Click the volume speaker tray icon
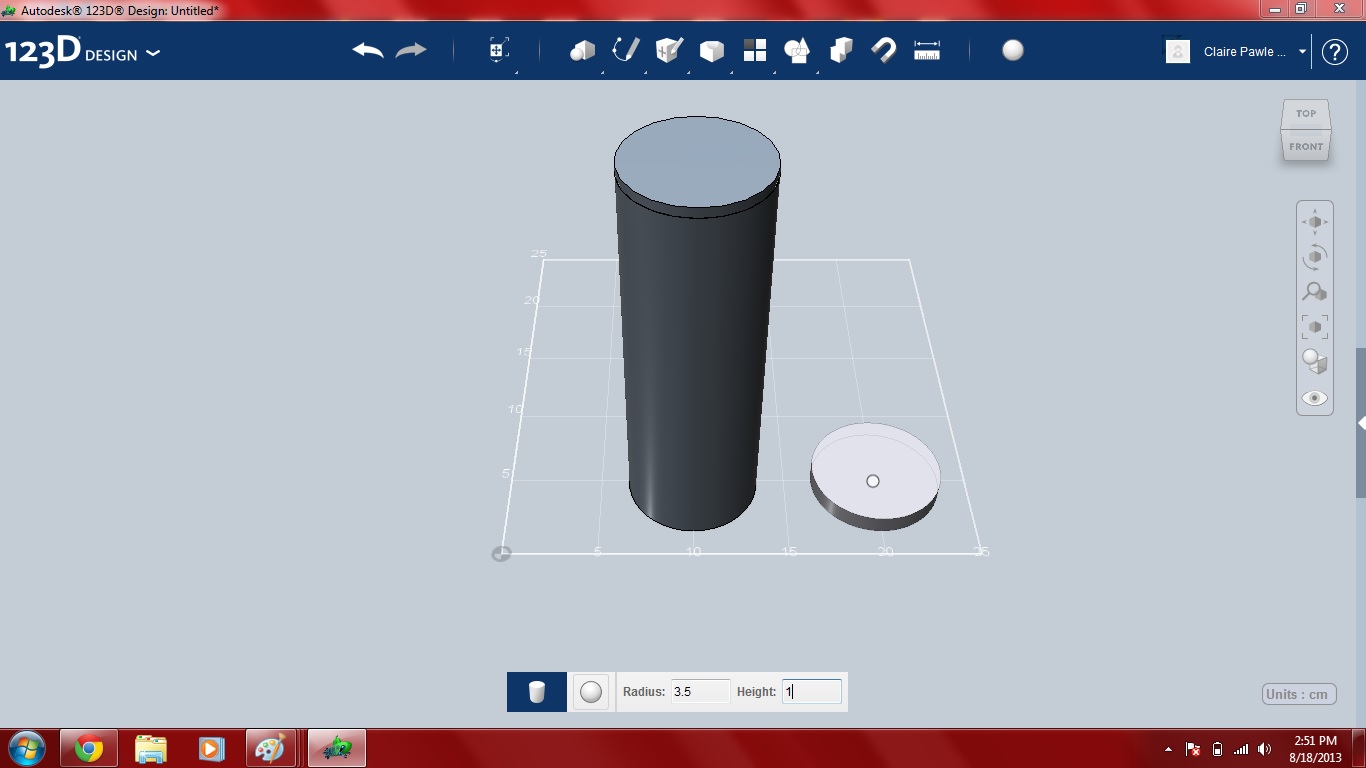 pyautogui.click(x=1265, y=749)
